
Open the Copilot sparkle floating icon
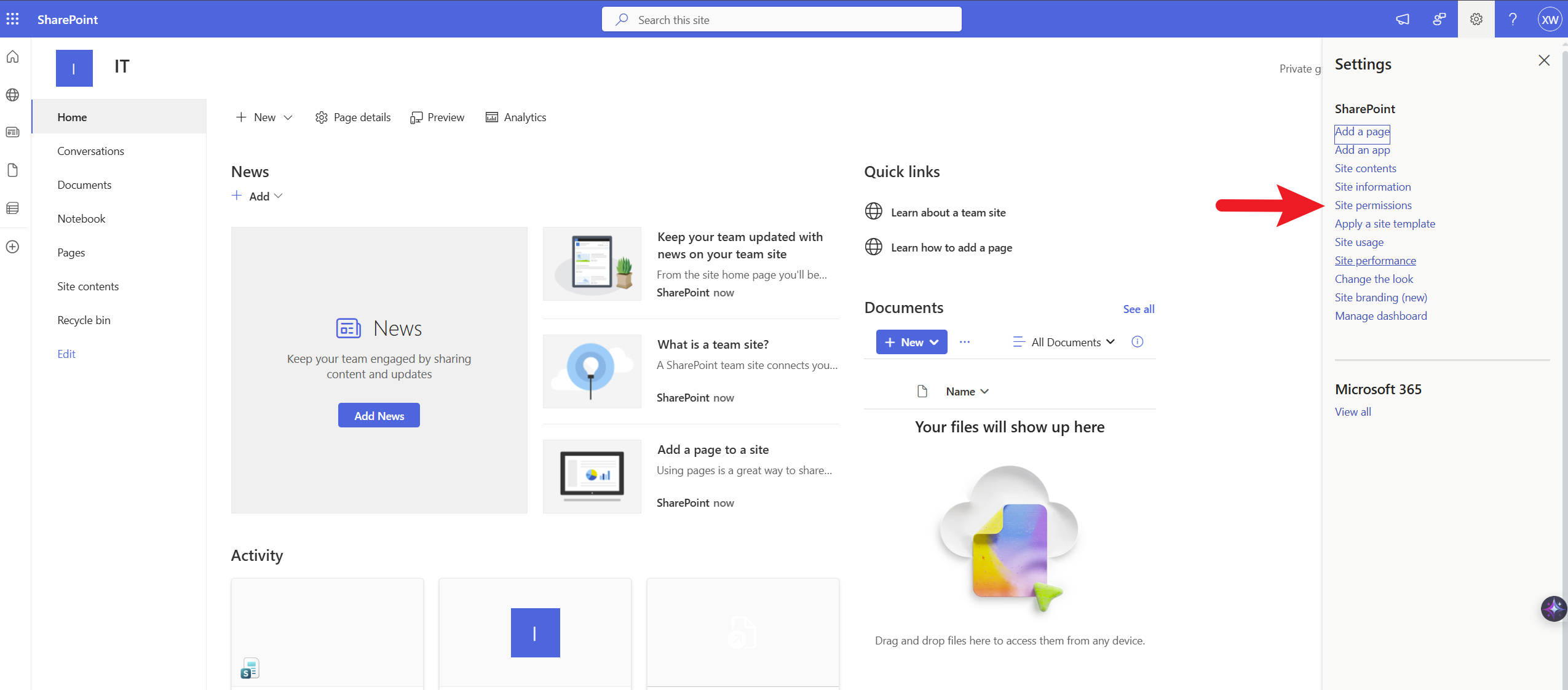click(x=1553, y=609)
